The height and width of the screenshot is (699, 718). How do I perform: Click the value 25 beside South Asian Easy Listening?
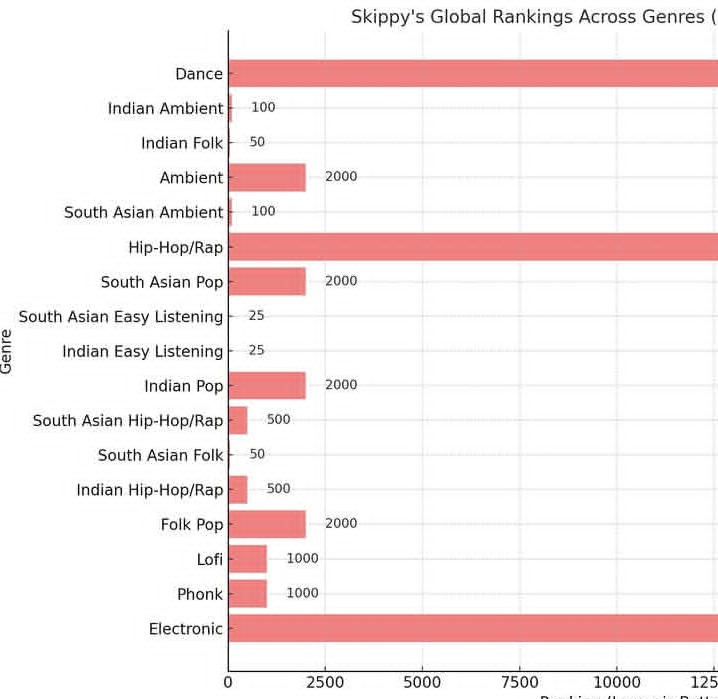256,316
